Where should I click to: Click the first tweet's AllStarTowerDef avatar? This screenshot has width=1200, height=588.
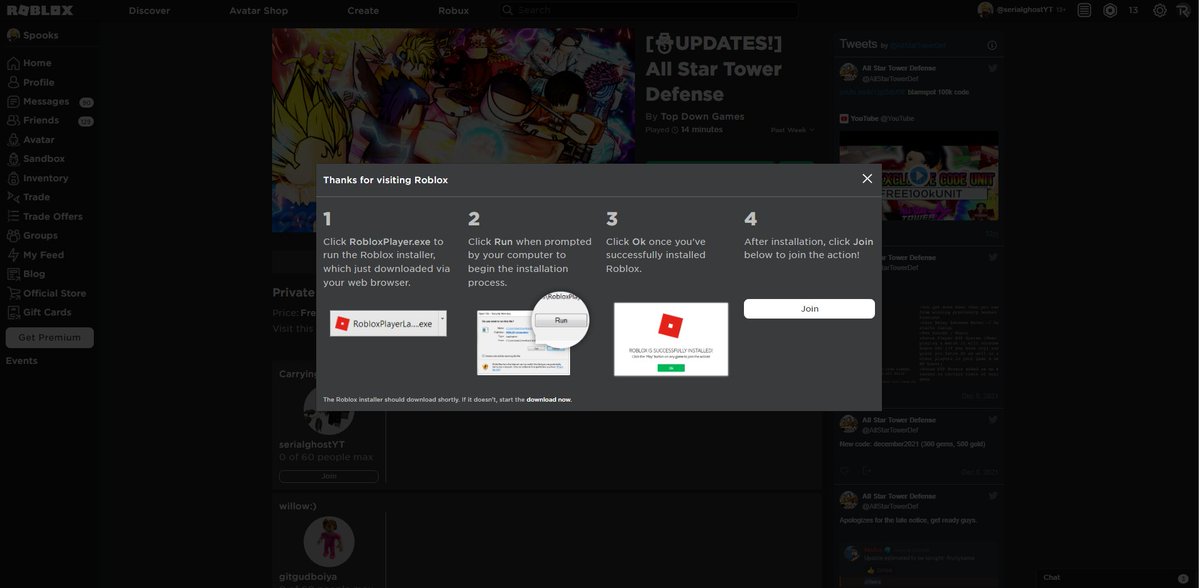click(x=848, y=72)
